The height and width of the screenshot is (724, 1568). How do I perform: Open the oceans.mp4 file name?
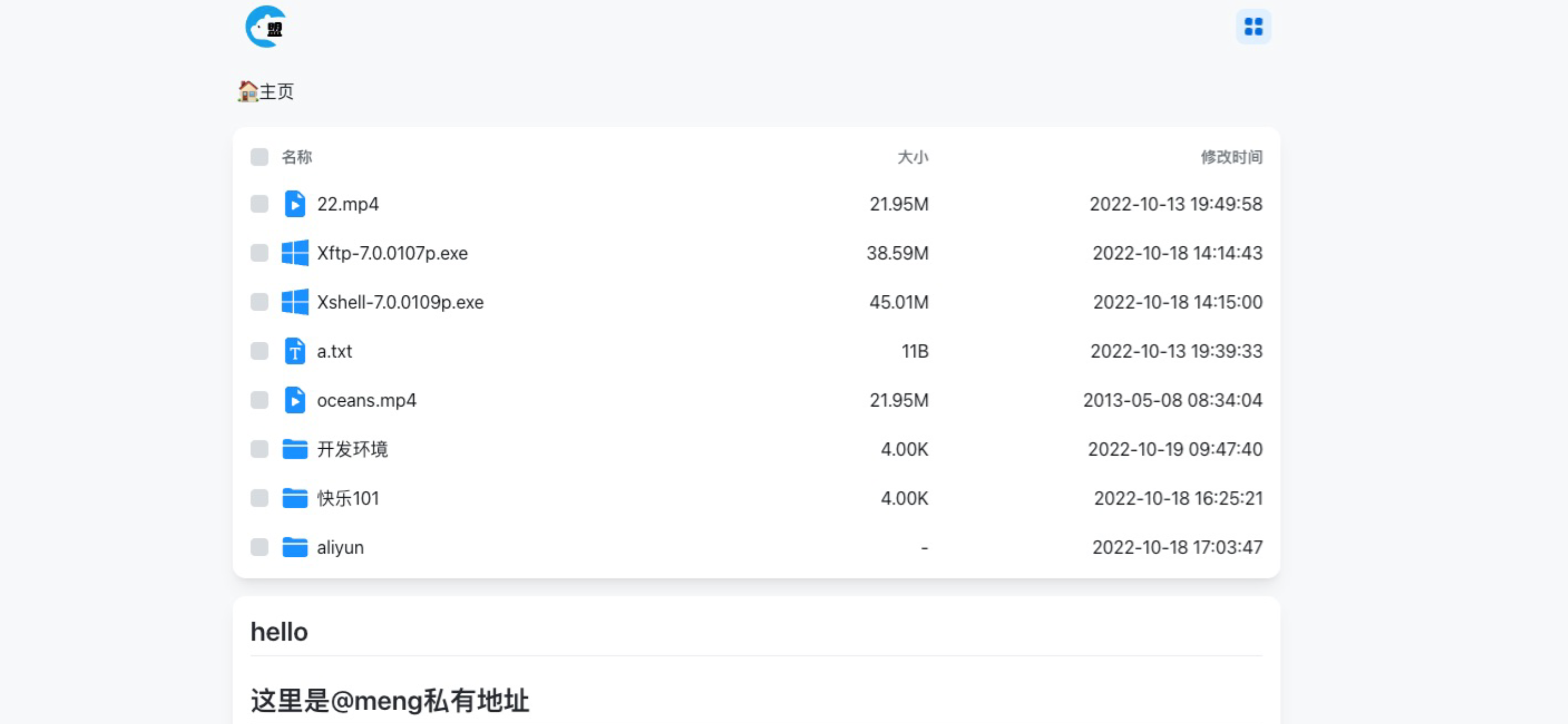[x=367, y=400]
